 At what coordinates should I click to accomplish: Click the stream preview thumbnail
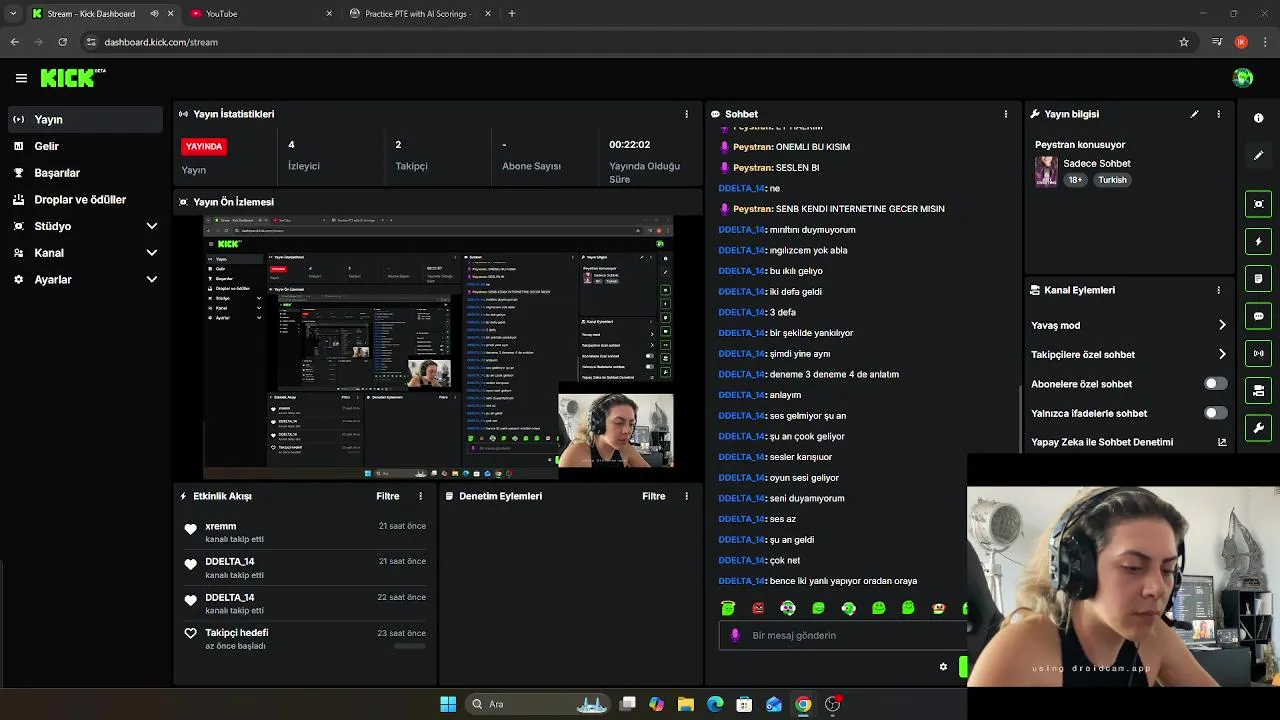click(x=438, y=346)
